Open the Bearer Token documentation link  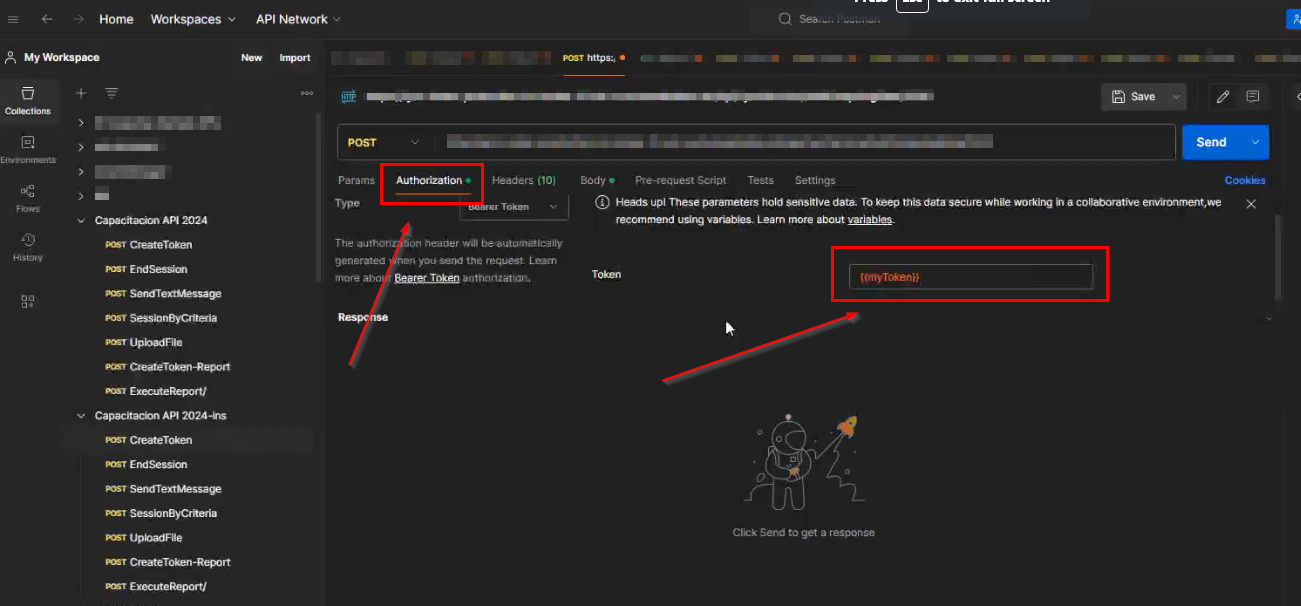427,277
